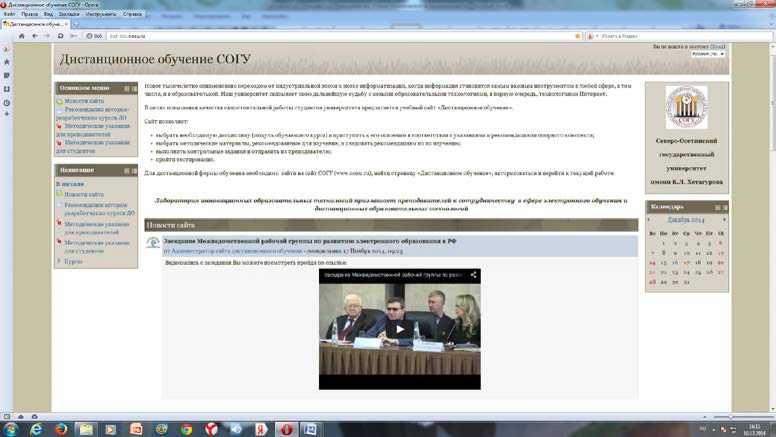Open the language selection dropdown
776x437 pixels.
pos(708,53)
